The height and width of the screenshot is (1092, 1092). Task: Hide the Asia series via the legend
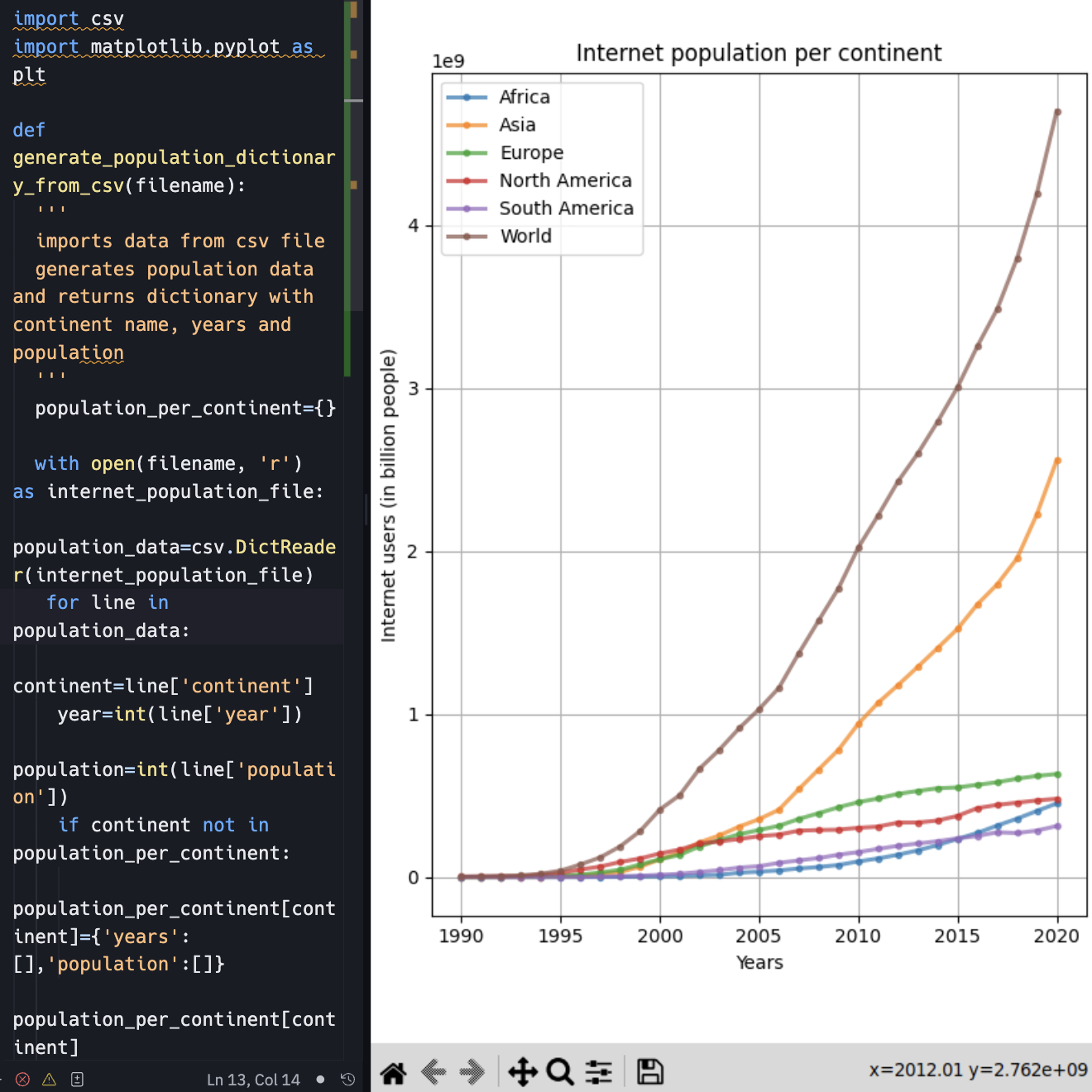517,124
